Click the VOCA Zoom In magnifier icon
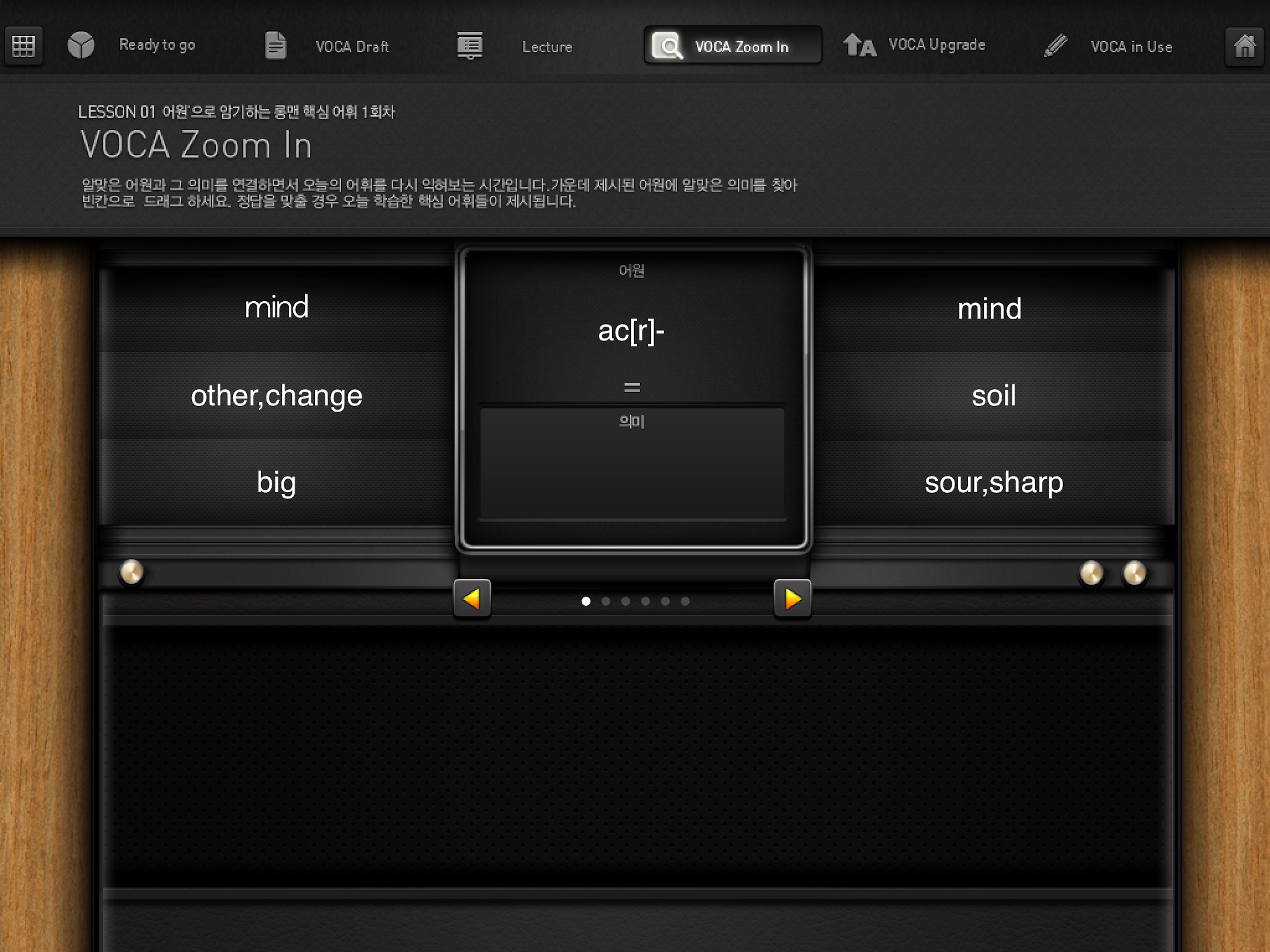This screenshot has width=1270, height=952. 668,46
